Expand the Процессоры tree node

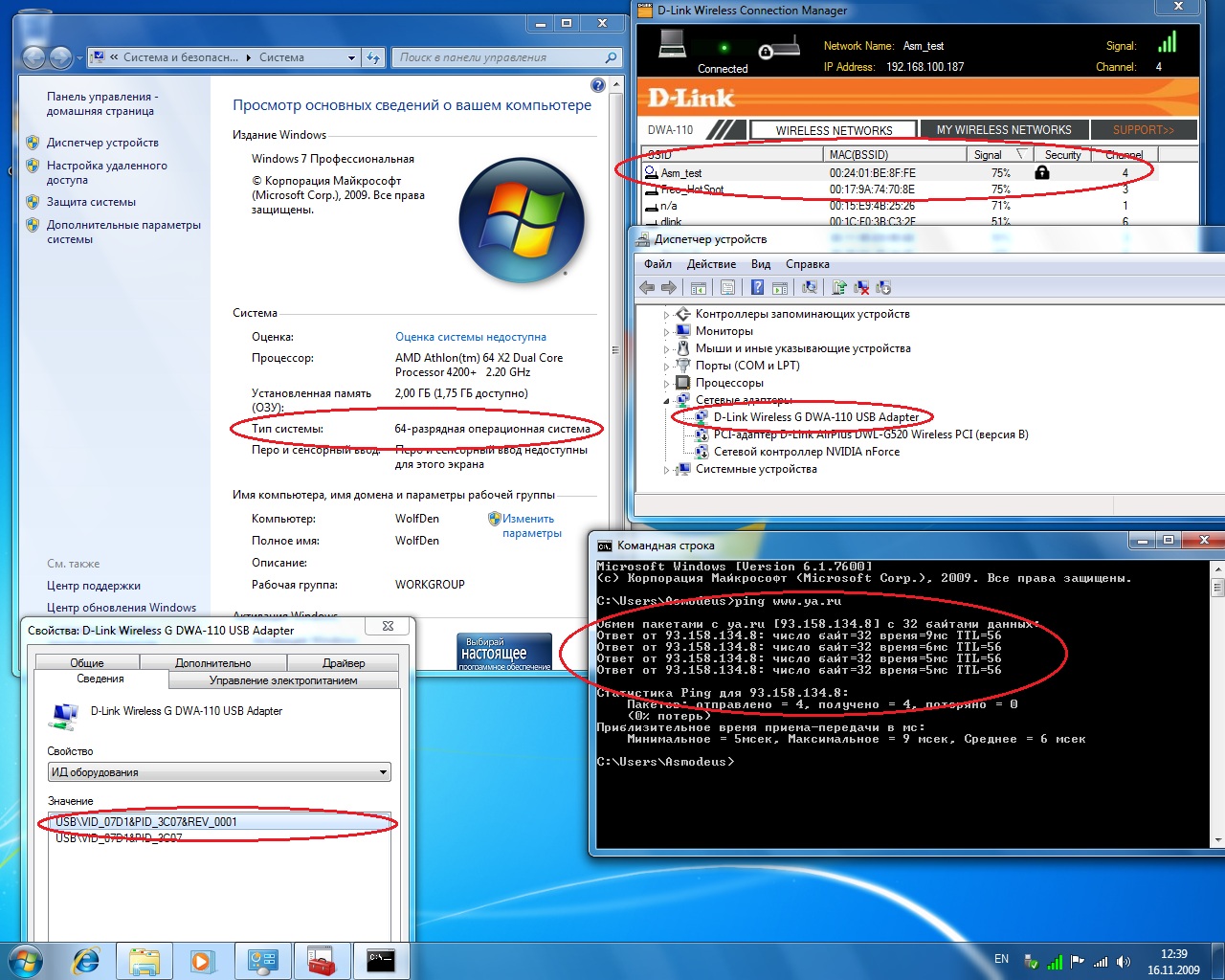pos(667,383)
